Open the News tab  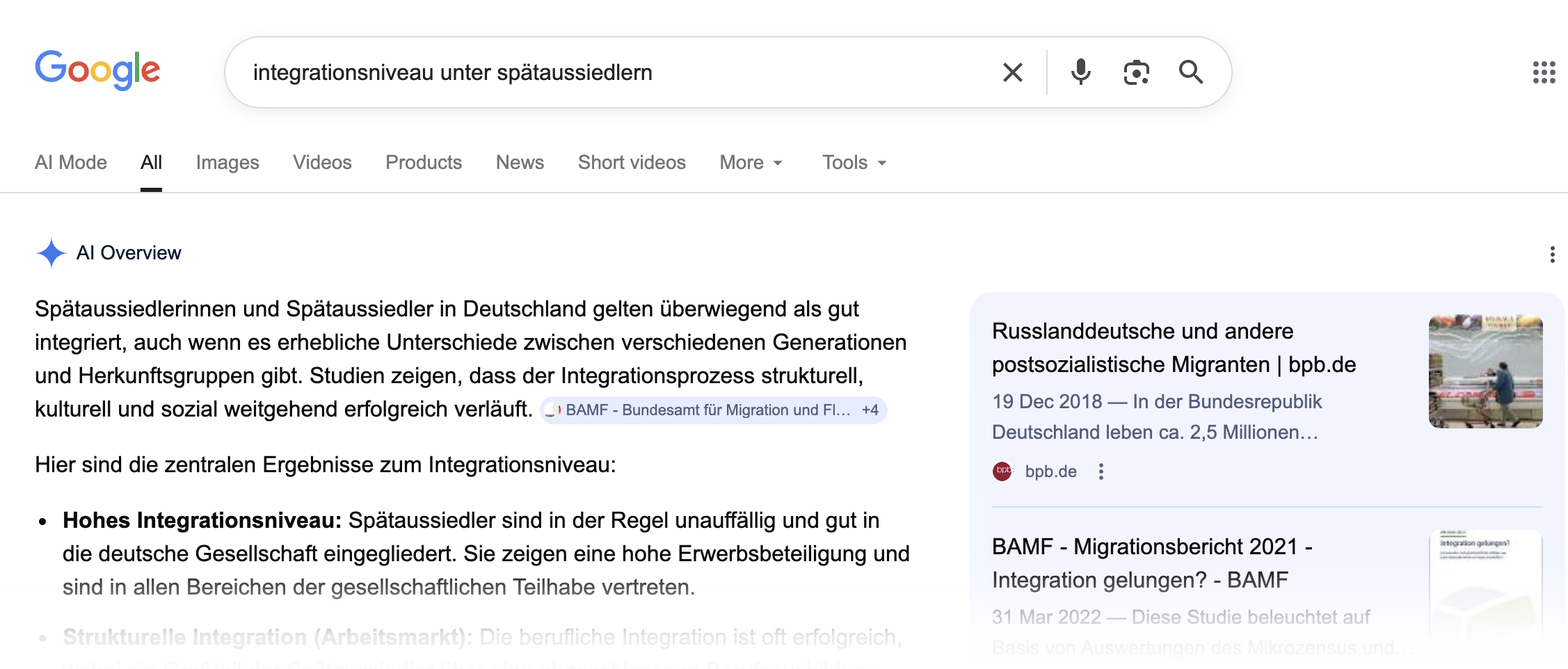[520, 163]
